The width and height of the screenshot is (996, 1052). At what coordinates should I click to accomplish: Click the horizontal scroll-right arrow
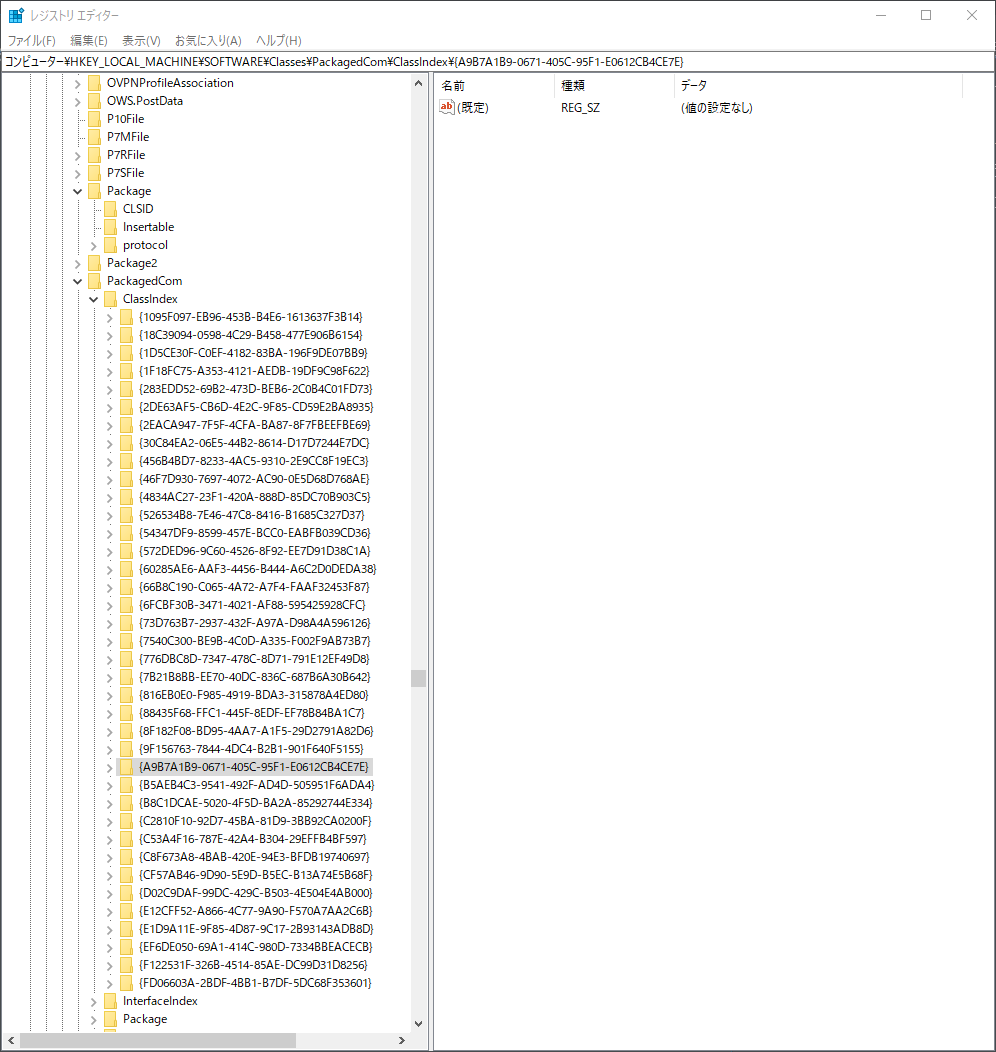(402, 1041)
